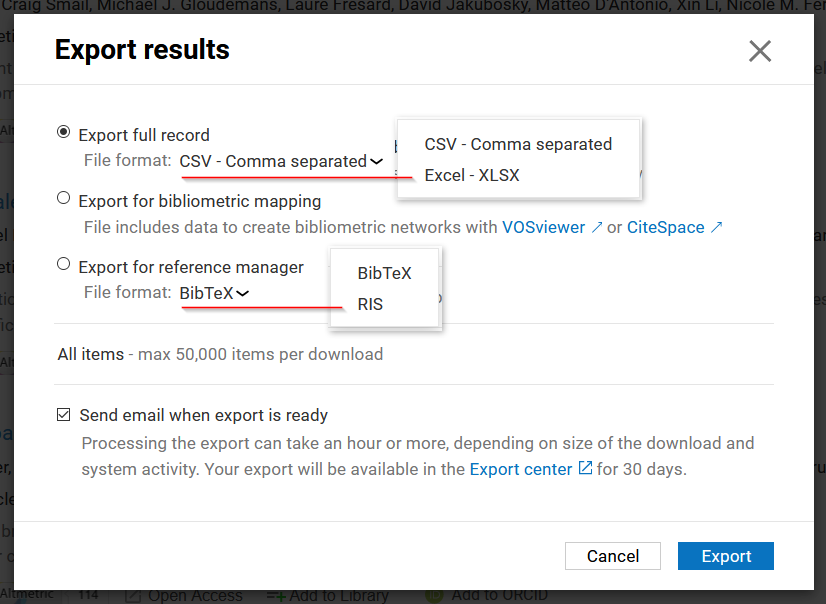The height and width of the screenshot is (604, 826).
Task: Go to the Export center link
Action: click(x=521, y=469)
